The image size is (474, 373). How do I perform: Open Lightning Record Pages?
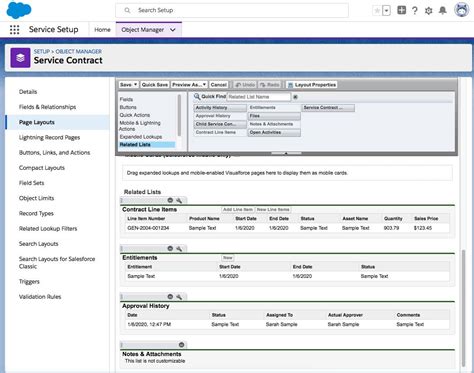(49, 137)
